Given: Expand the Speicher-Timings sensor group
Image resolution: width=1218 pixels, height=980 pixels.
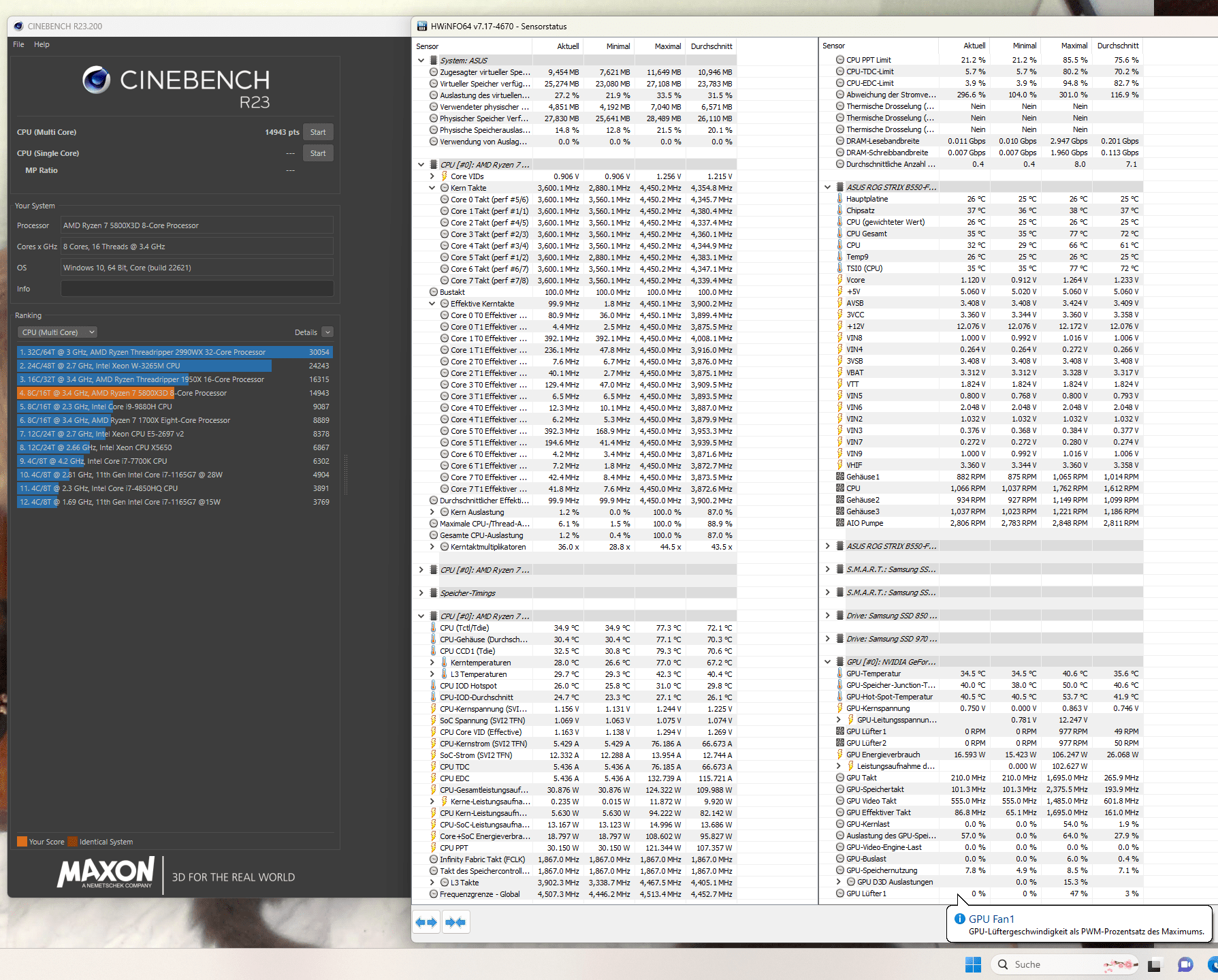Looking at the screenshot, I should coord(421,593).
